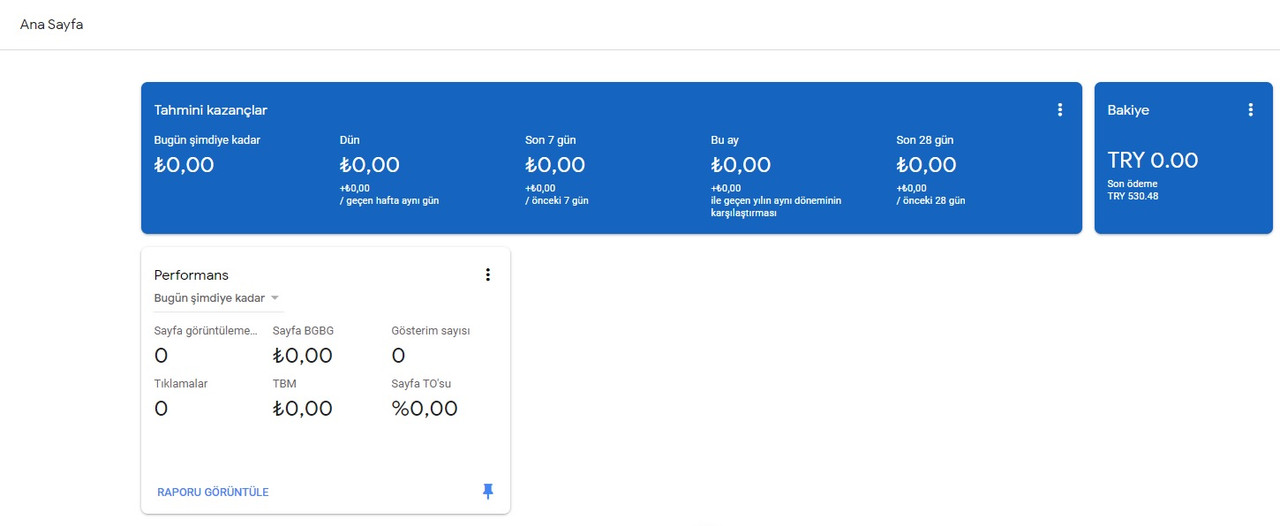Open the Performans card three-dot menu

point(488,275)
